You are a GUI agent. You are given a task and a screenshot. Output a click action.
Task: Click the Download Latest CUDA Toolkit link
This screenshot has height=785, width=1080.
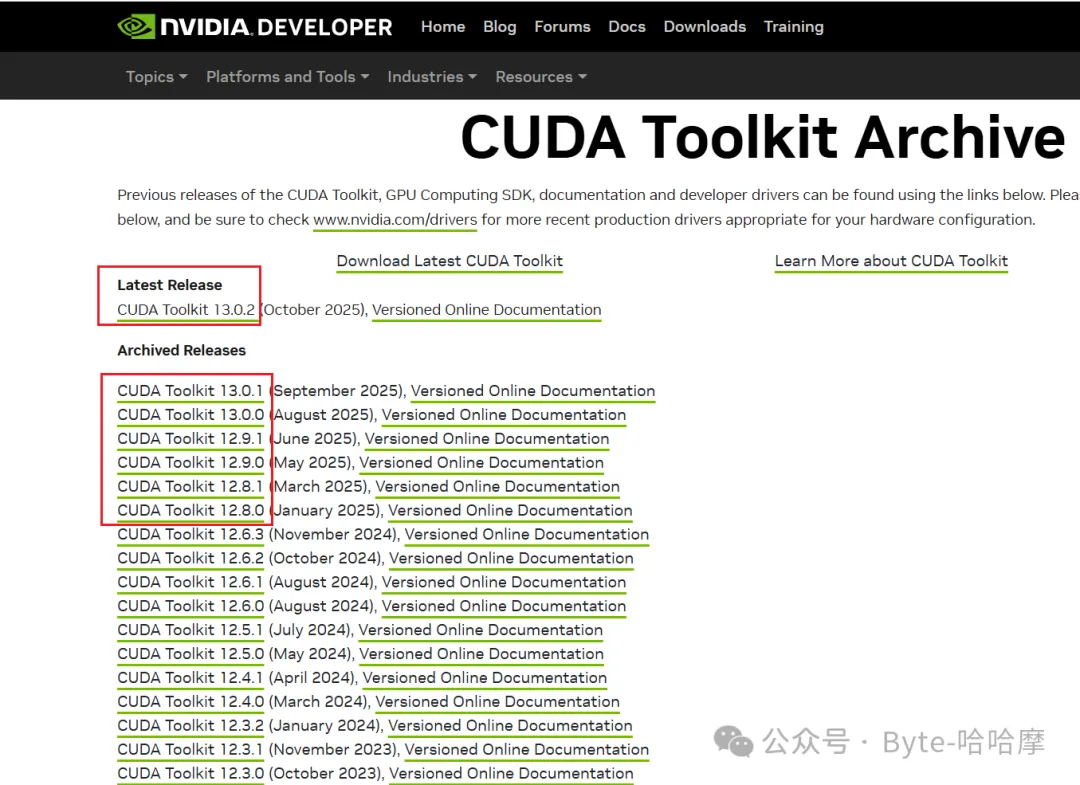tap(450, 261)
